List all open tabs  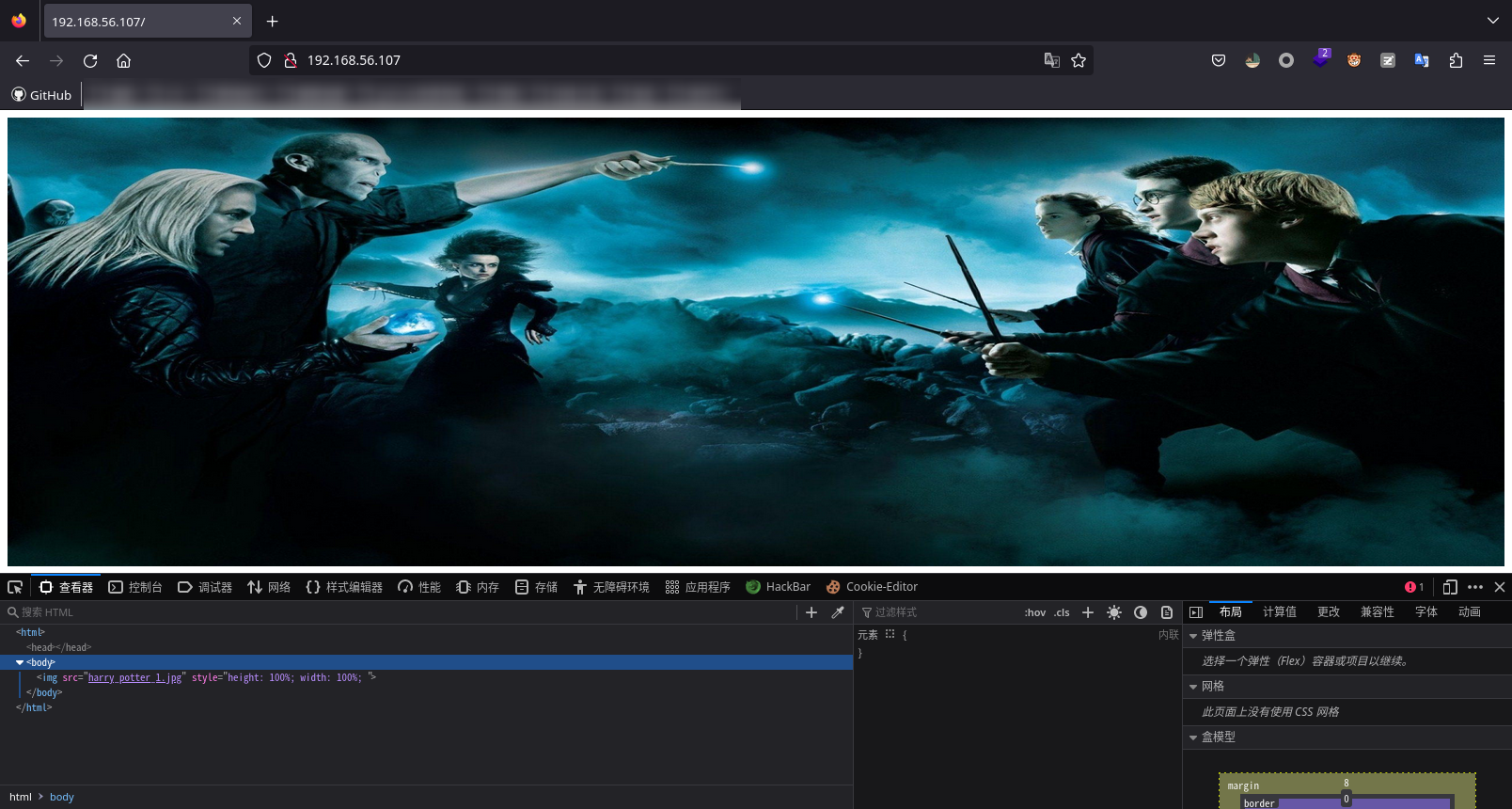1493,21
